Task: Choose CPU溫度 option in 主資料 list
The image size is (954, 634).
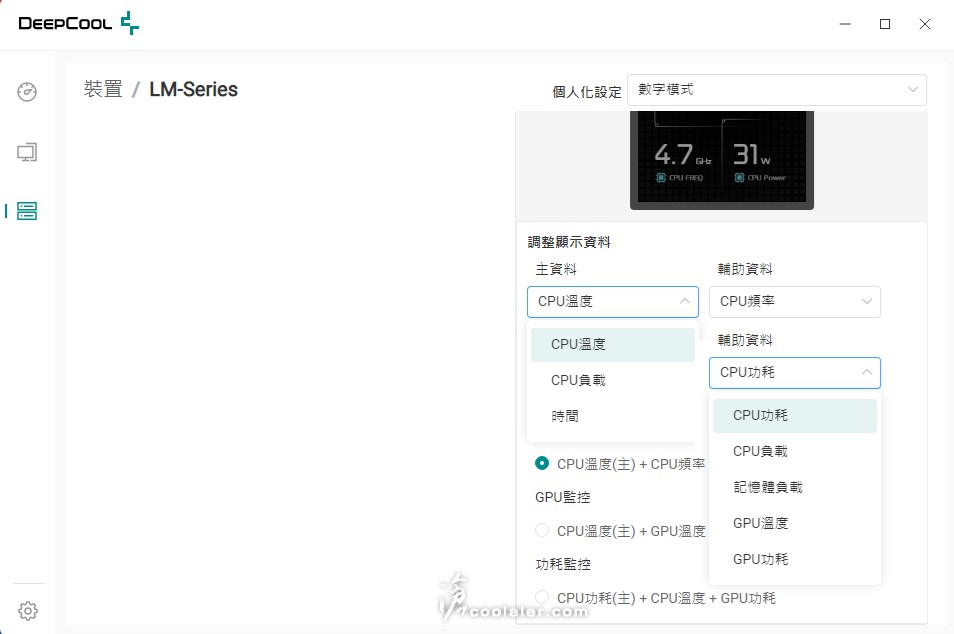Action: (613, 344)
